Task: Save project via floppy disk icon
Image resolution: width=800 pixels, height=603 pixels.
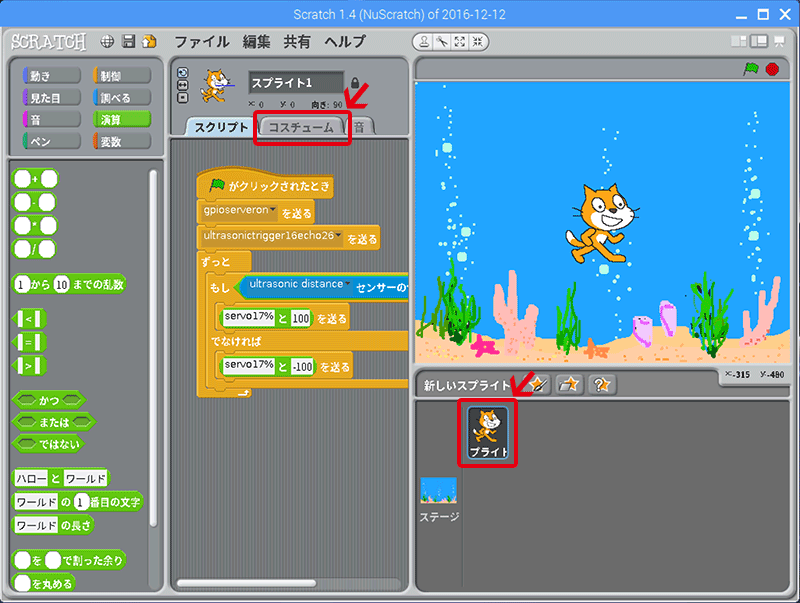Action: click(128, 42)
